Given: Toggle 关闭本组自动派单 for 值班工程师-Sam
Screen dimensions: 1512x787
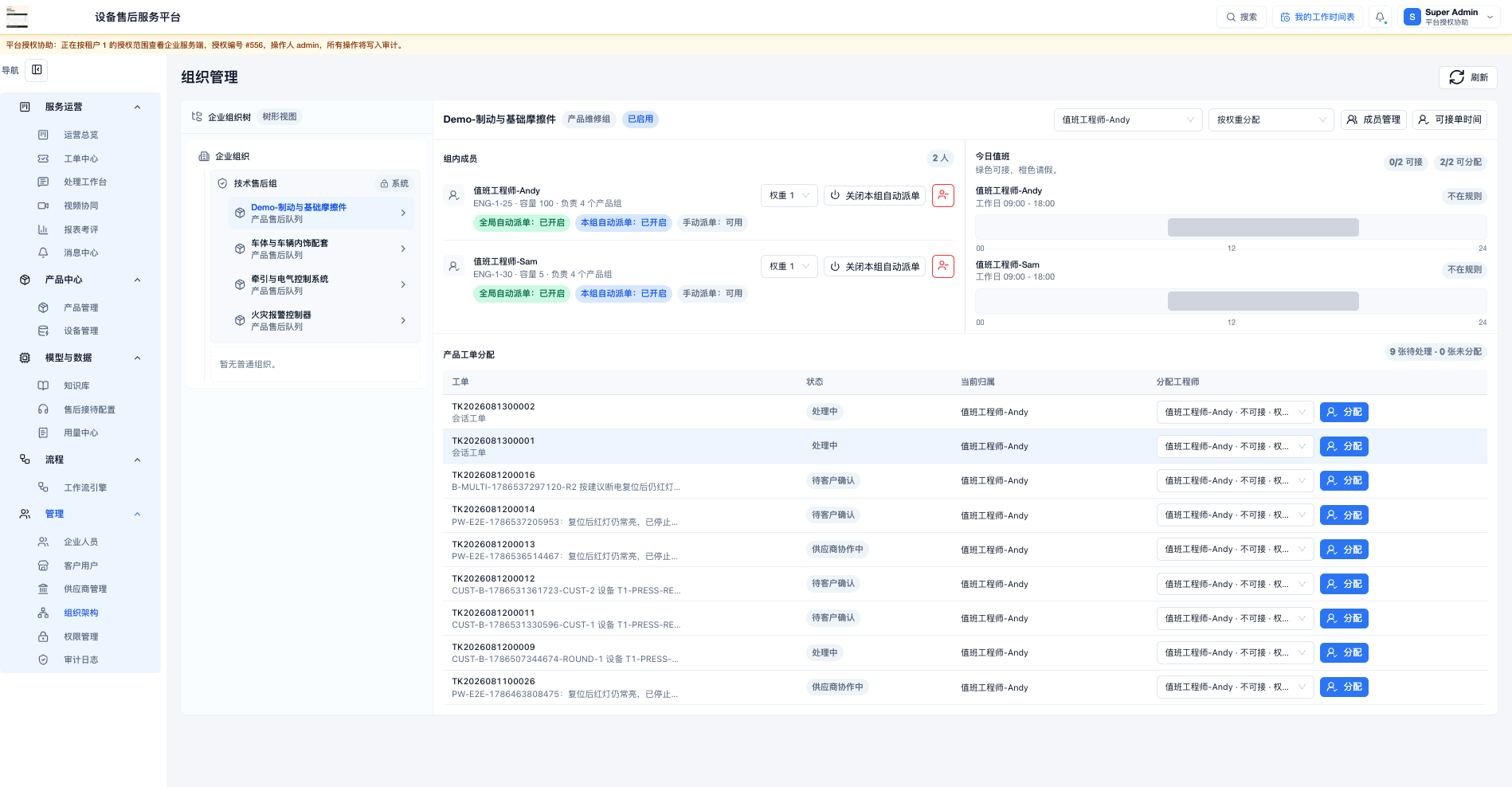Looking at the screenshot, I should pyautogui.click(x=875, y=266).
